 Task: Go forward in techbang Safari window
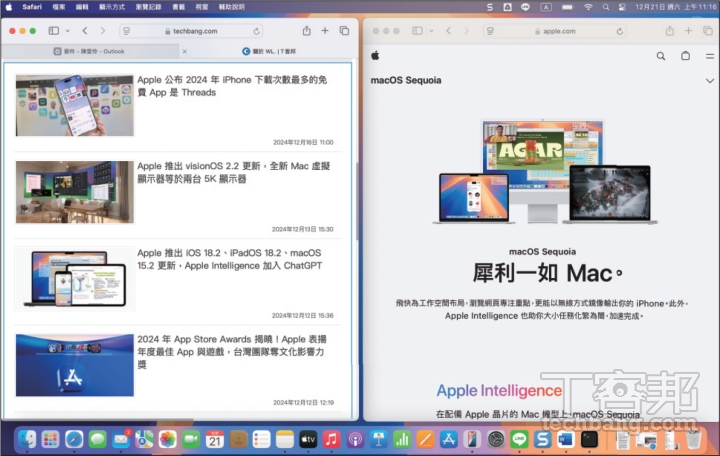[102, 31]
